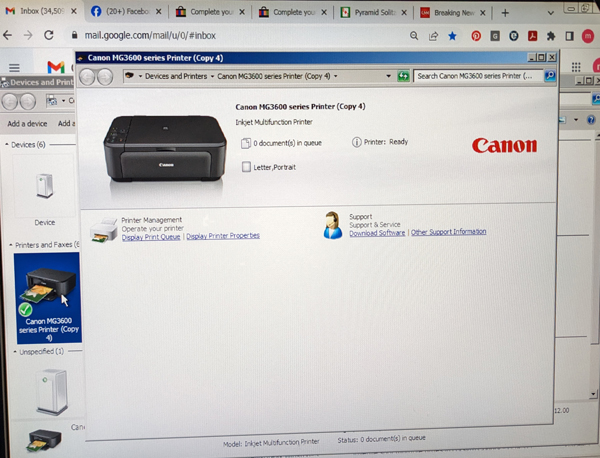Open the Chrome tab search chevron
Image resolution: width=600 pixels, height=458 pixels.
click(551, 13)
